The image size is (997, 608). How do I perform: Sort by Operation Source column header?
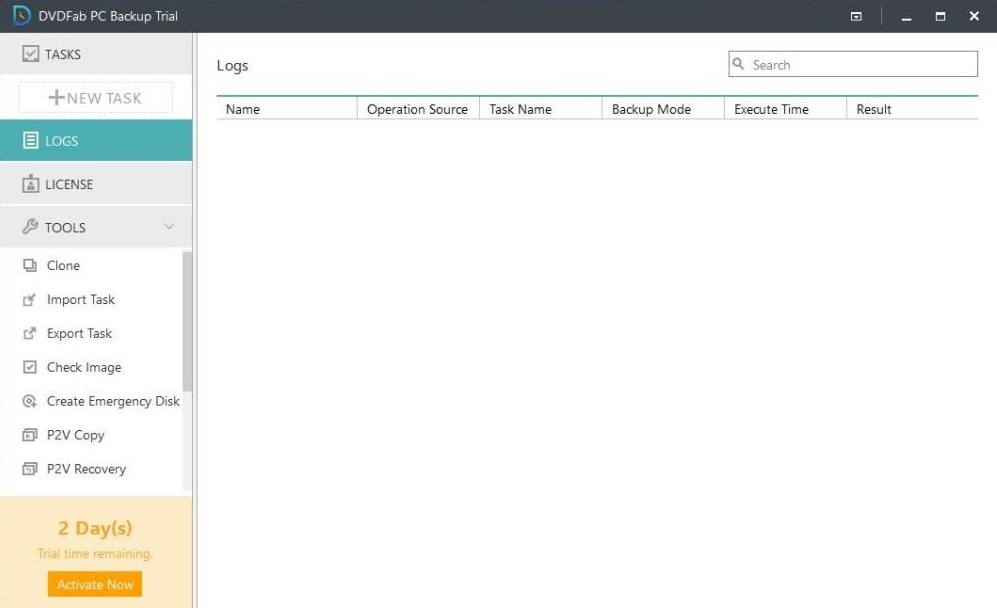(418, 109)
